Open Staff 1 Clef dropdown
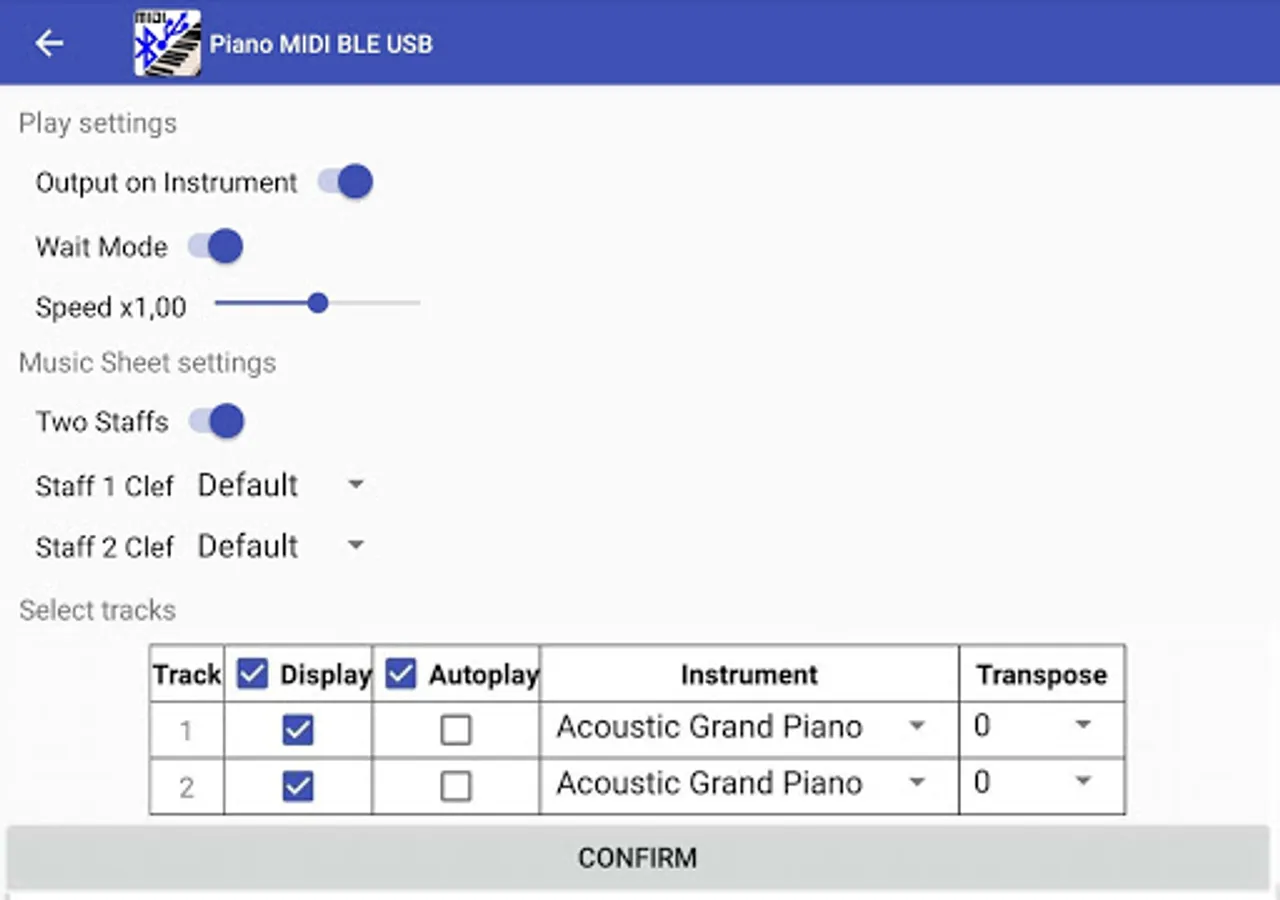The width and height of the screenshot is (1280, 900). coord(280,486)
